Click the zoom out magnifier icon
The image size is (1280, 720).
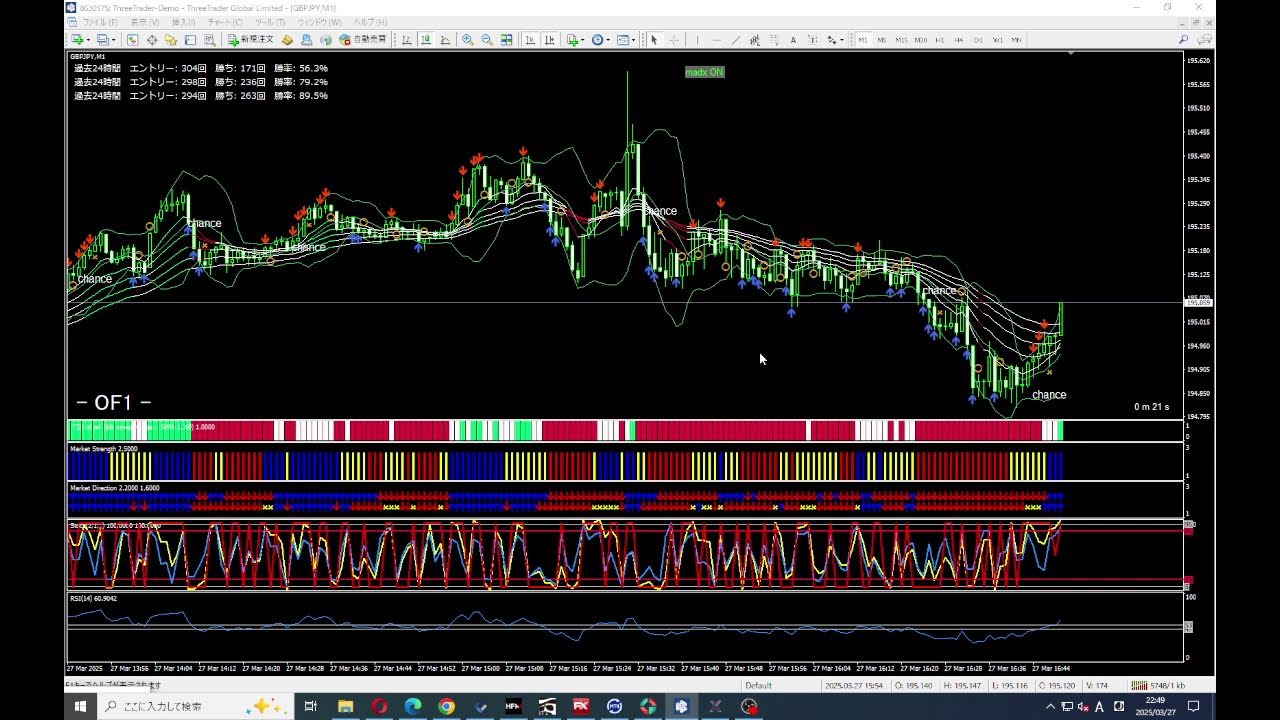point(486,40)
